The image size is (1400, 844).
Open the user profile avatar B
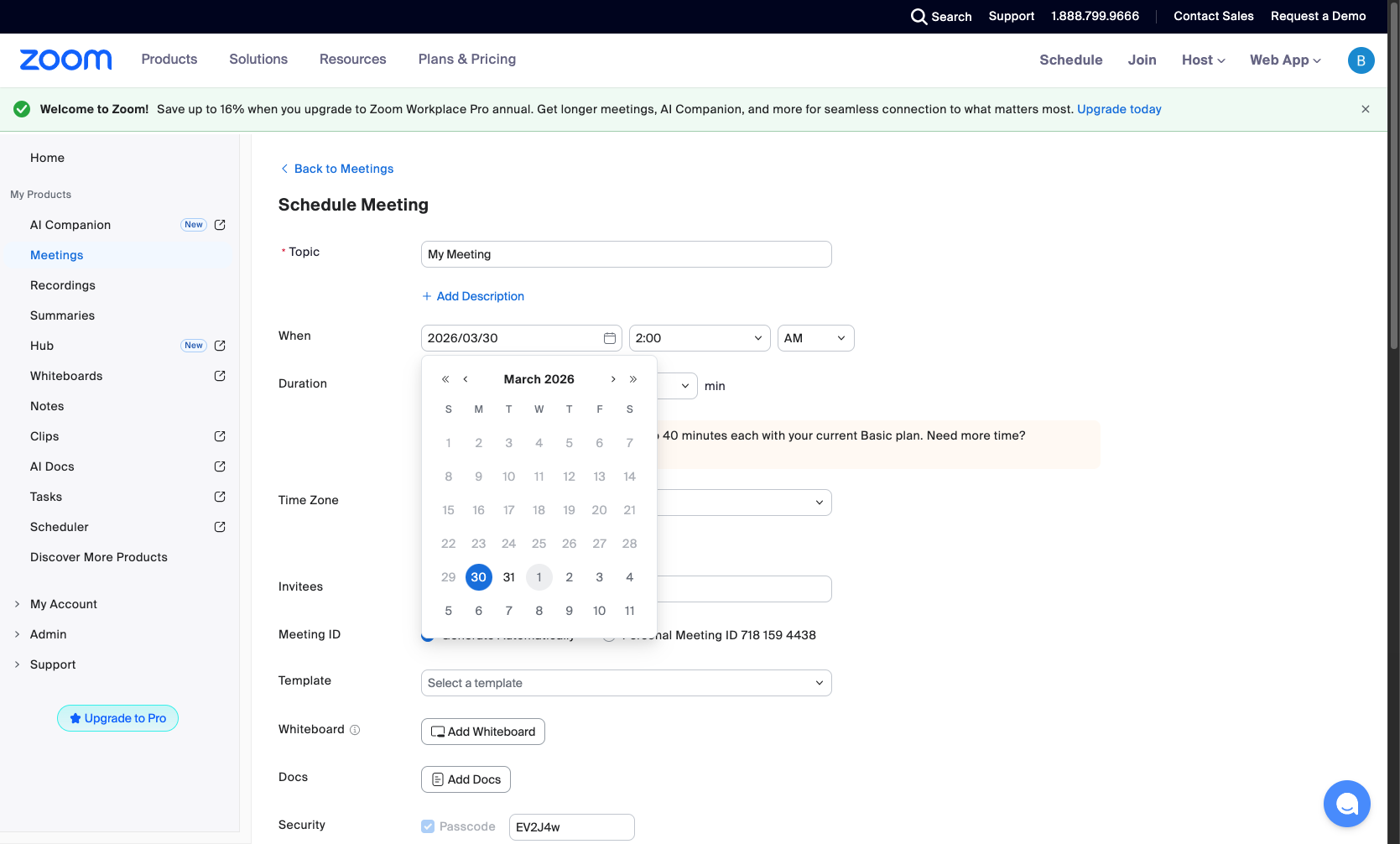(1361, 60)
